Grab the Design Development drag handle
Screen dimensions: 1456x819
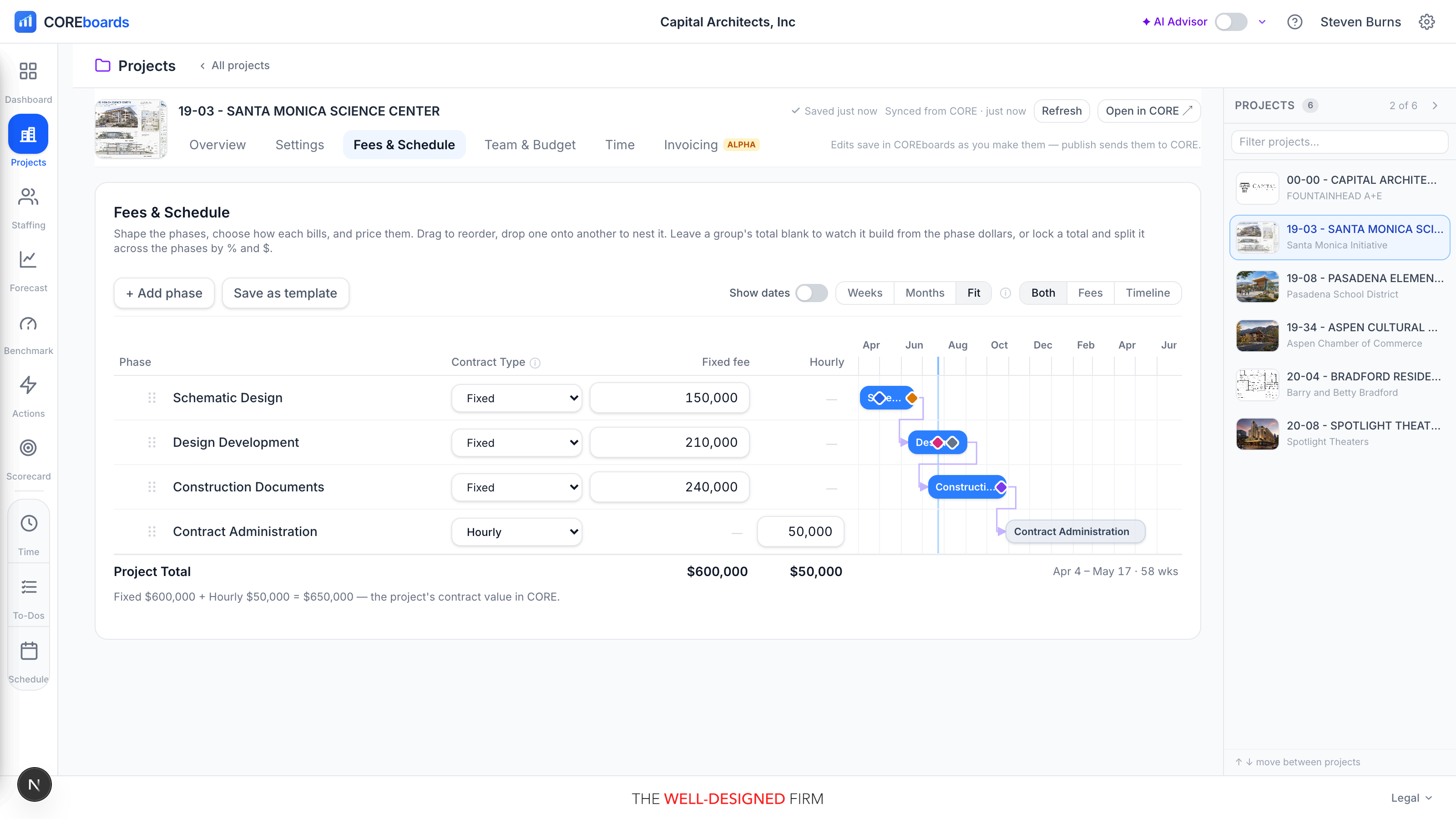pos(152,443)
